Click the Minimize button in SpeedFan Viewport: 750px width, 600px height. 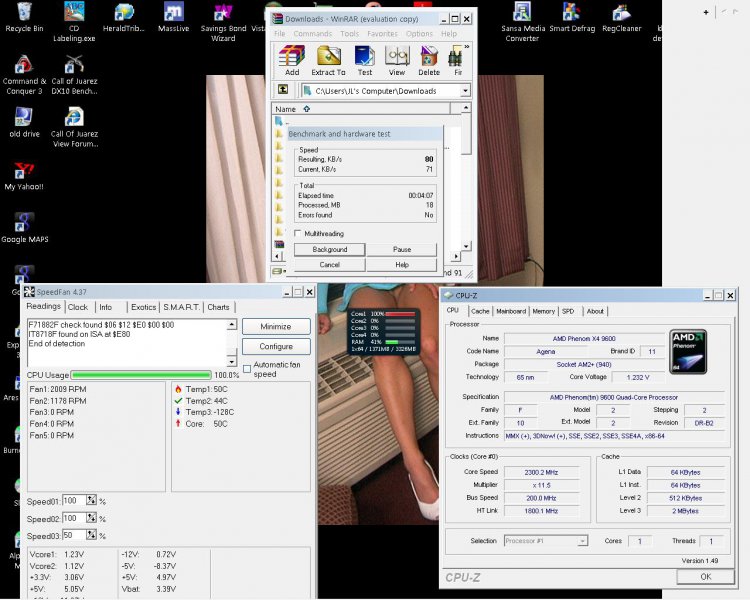coord(276,326)
